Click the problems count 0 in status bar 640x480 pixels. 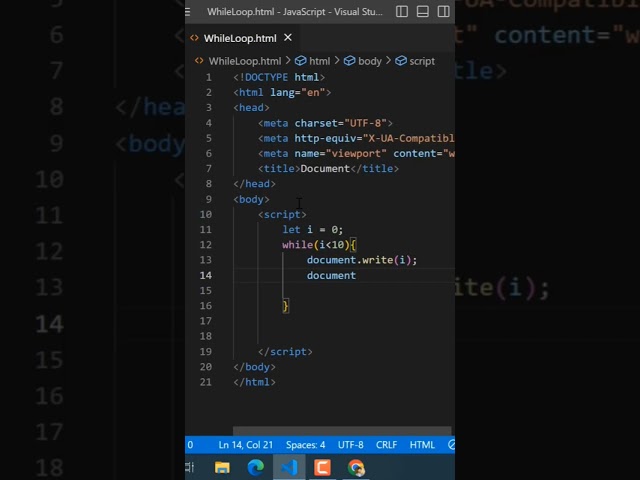(x=190, y=445)
